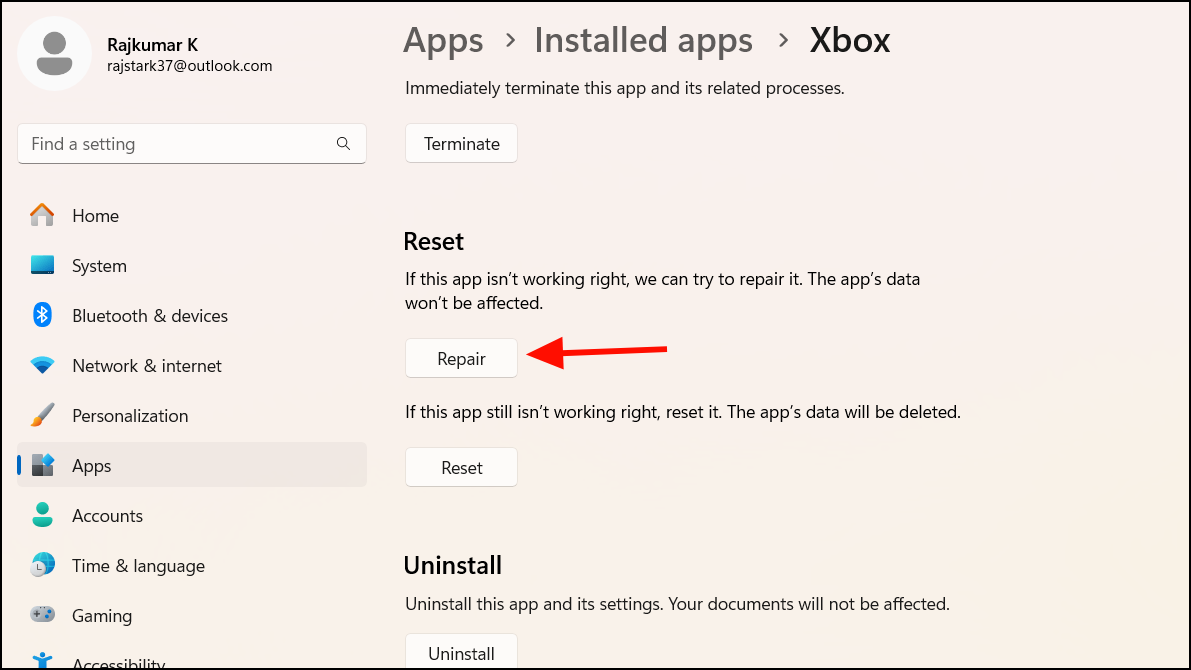The height and width of the screenshot is (670, 1191).
Task: Click the Home icon in sidebar
Action: pos(42,215)
